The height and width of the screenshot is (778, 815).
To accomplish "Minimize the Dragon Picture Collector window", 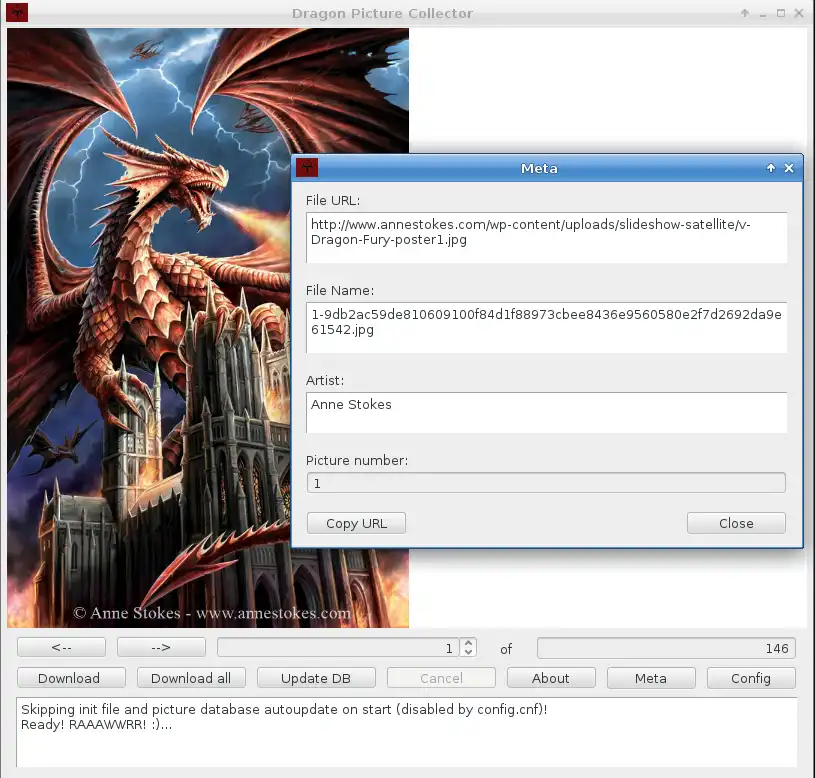I will click(763, 14).
